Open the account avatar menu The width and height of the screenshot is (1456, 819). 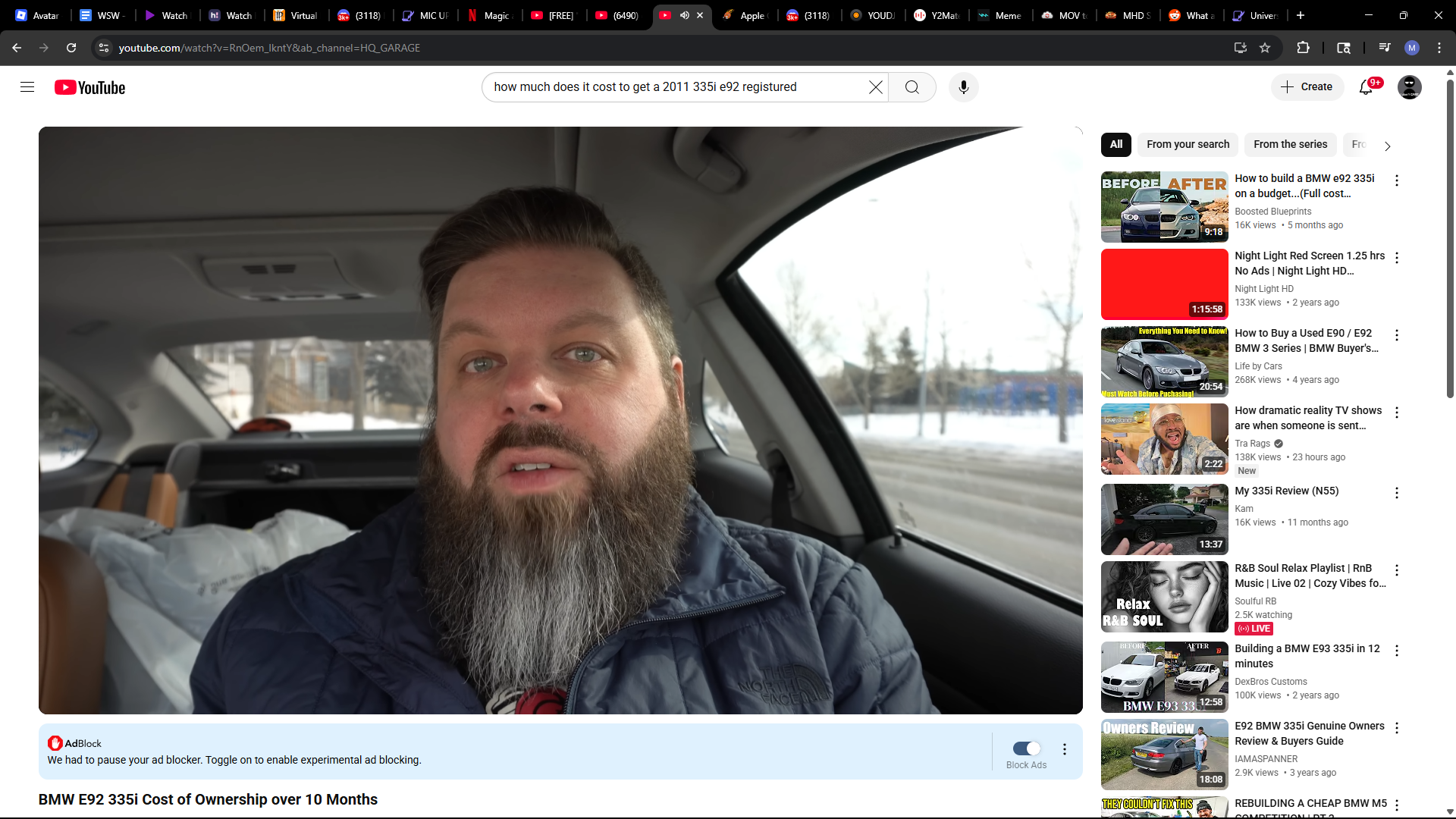point(1409,87)
